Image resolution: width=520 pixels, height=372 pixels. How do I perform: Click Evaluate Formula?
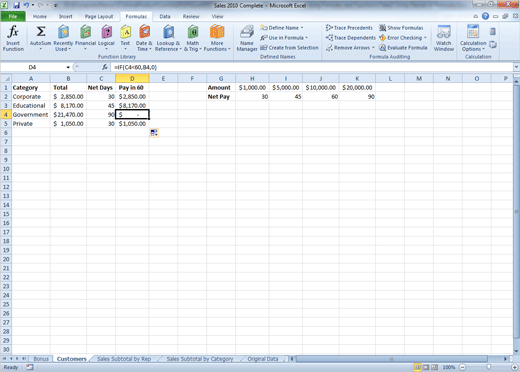[403, 48]
